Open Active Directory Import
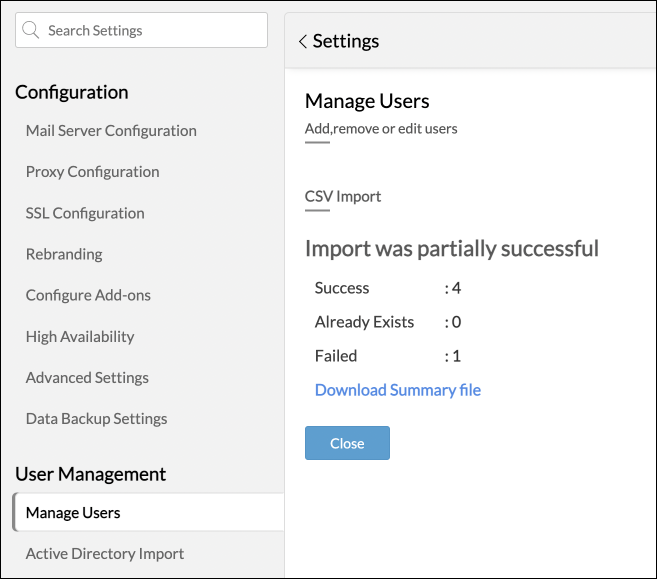 click(x=105, y=553)
